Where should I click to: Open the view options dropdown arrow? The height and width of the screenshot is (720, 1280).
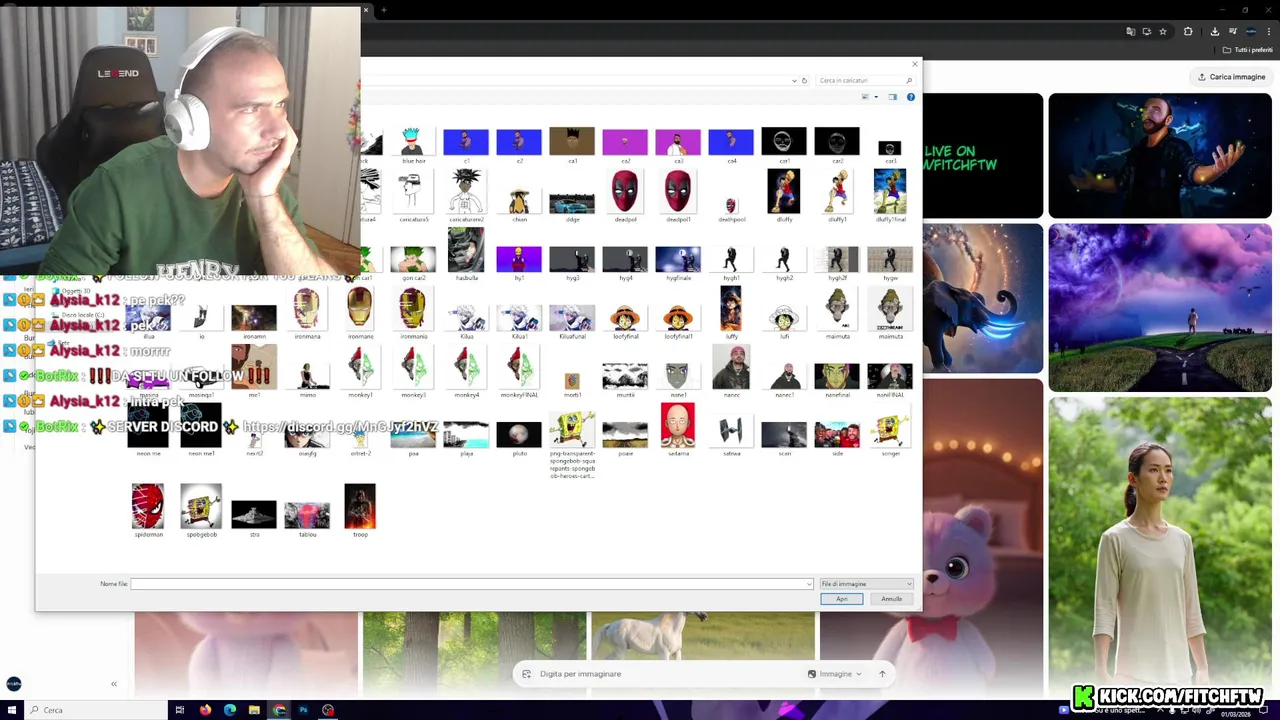click(x=876, y=97)
